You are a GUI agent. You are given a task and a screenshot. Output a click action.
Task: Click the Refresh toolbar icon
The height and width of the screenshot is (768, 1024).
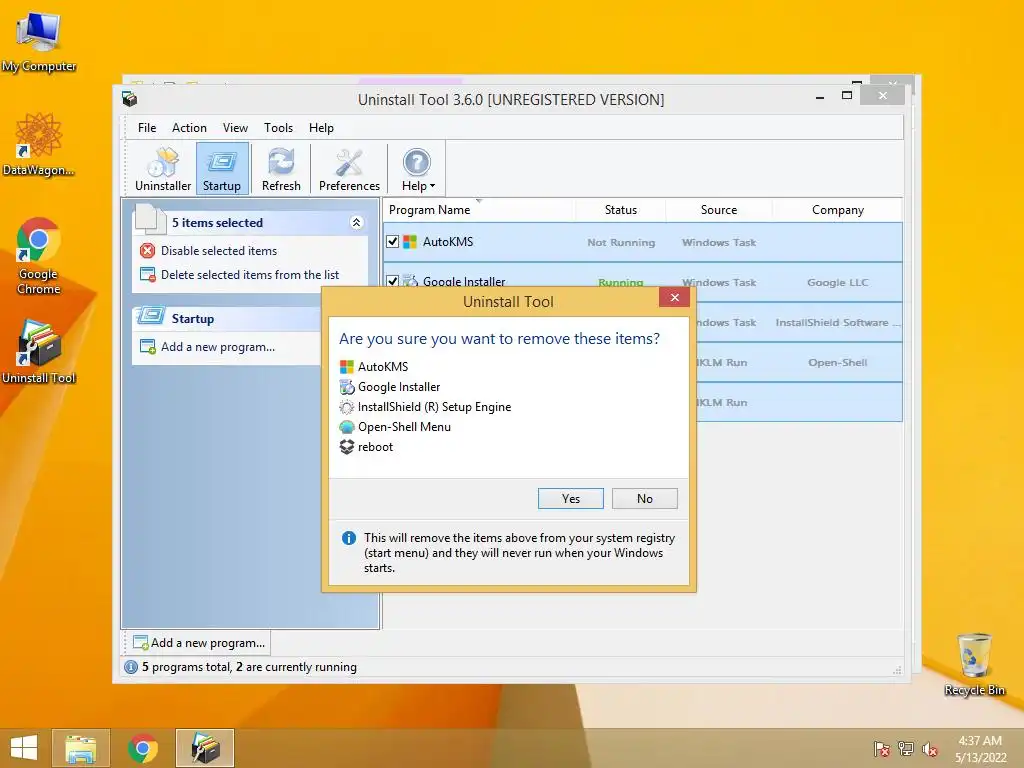click(281, 169)
